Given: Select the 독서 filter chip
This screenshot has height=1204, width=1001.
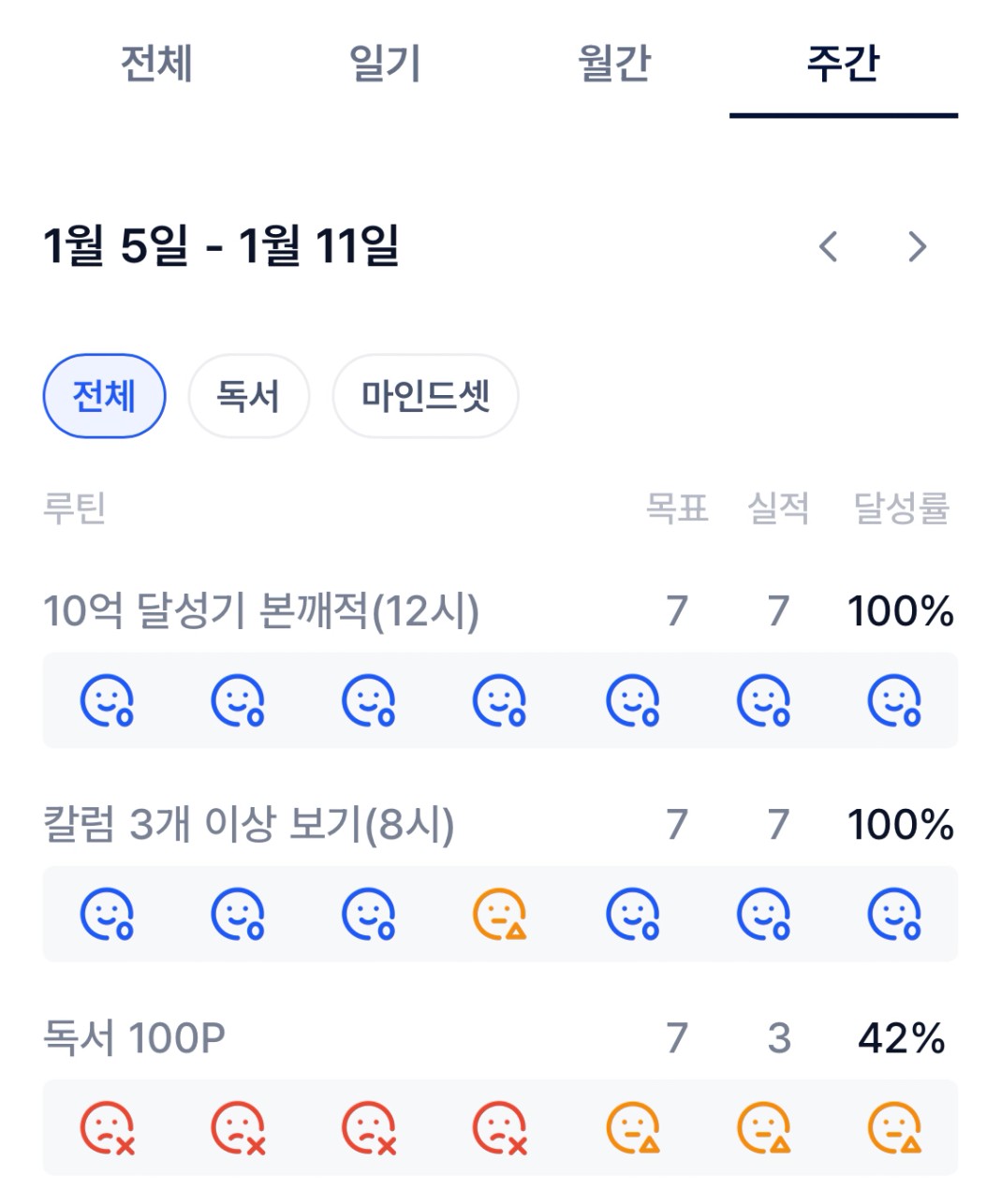Looking at the screenshot, I should [248, 396].
